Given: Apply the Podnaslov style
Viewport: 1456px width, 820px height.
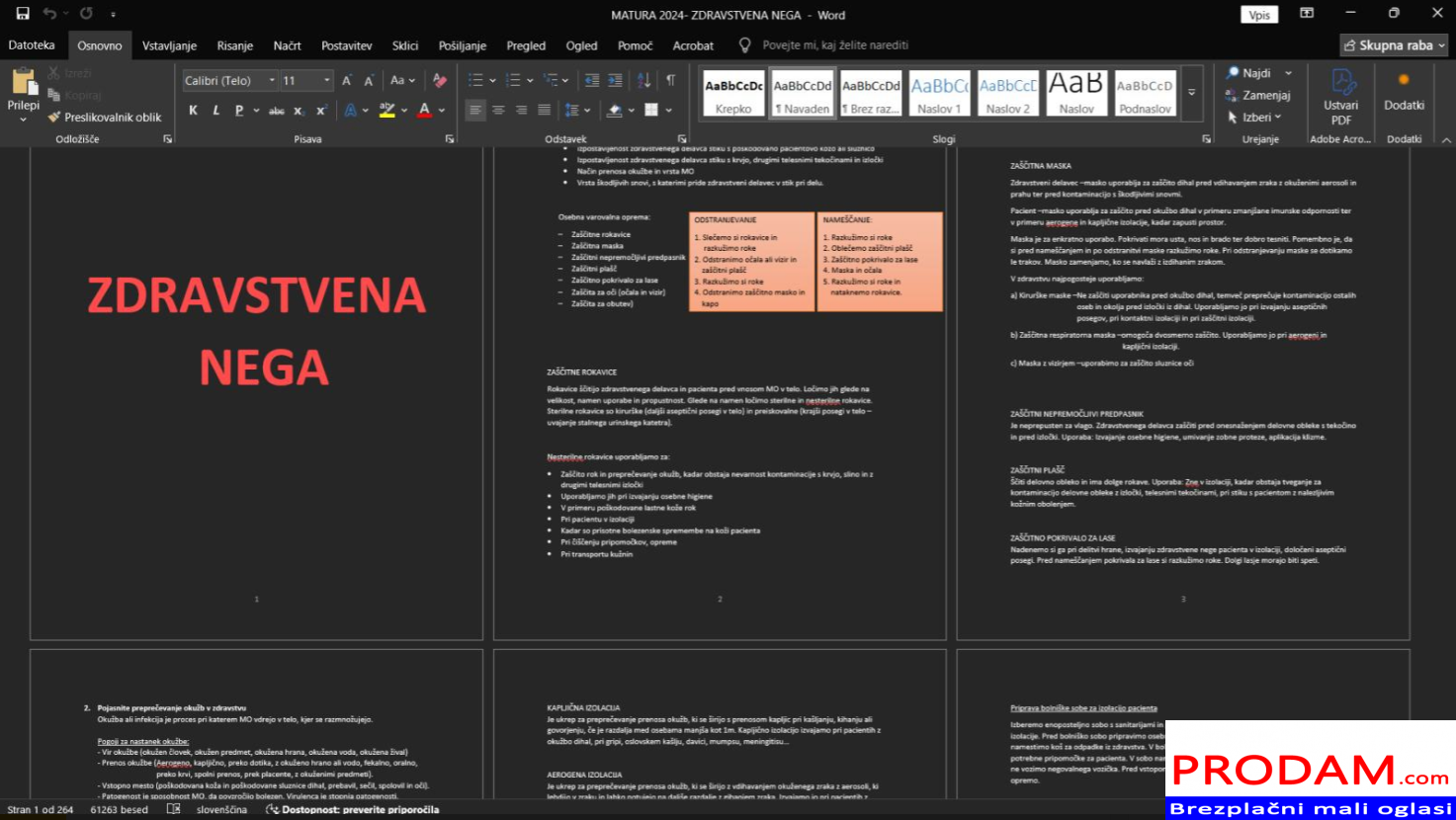Looking at the screenshot, I should click(x=1145, y=93).
